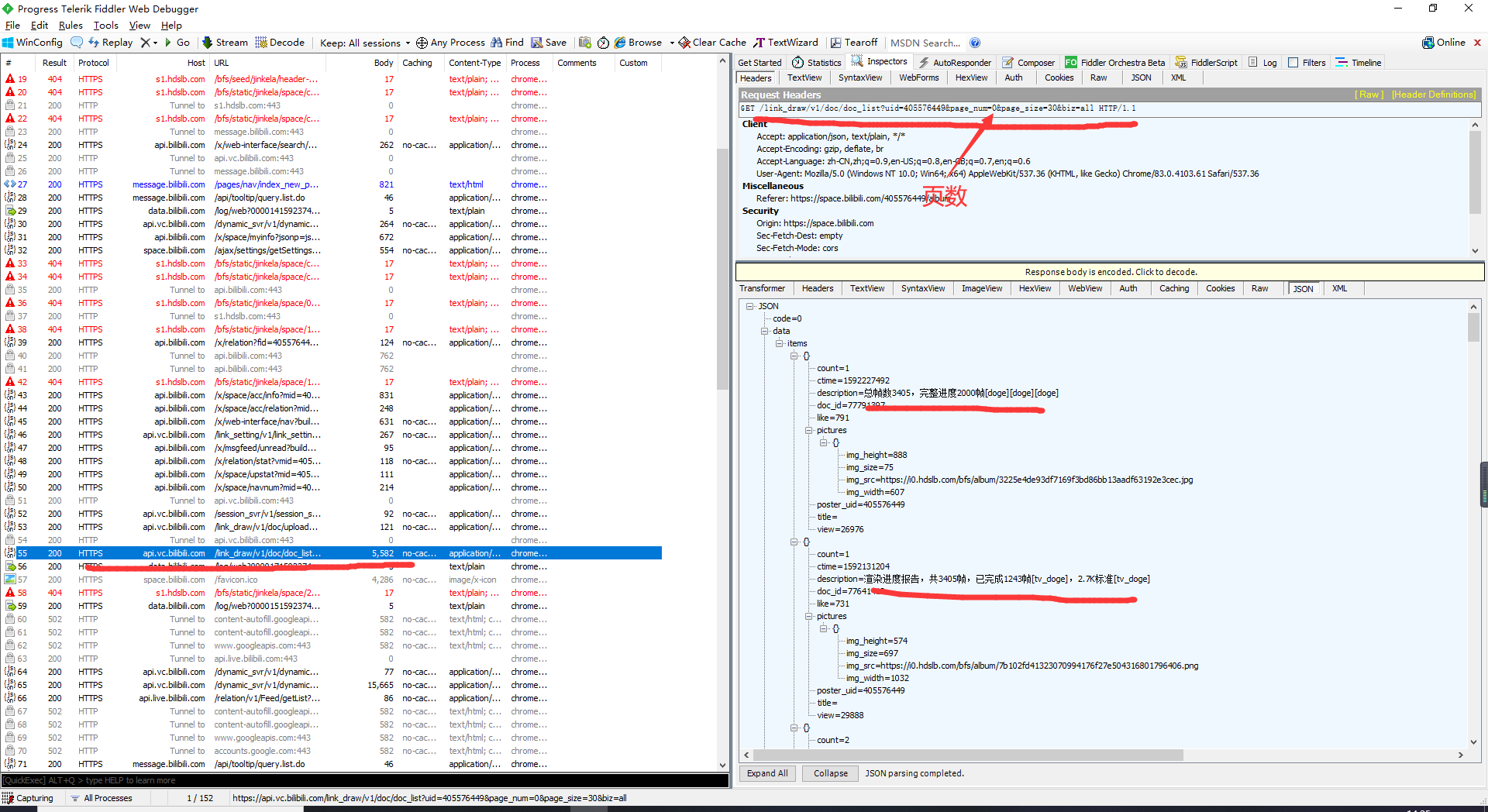1488x812 pixels.
Task: Click the timer clock icon in toolbar
Action: pos(603,43)
